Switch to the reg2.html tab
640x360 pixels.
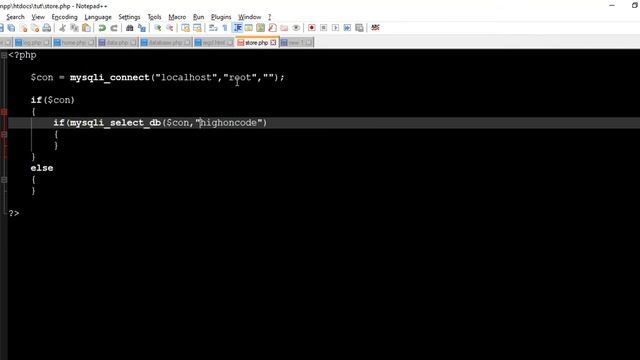click(x=213, y=42)
